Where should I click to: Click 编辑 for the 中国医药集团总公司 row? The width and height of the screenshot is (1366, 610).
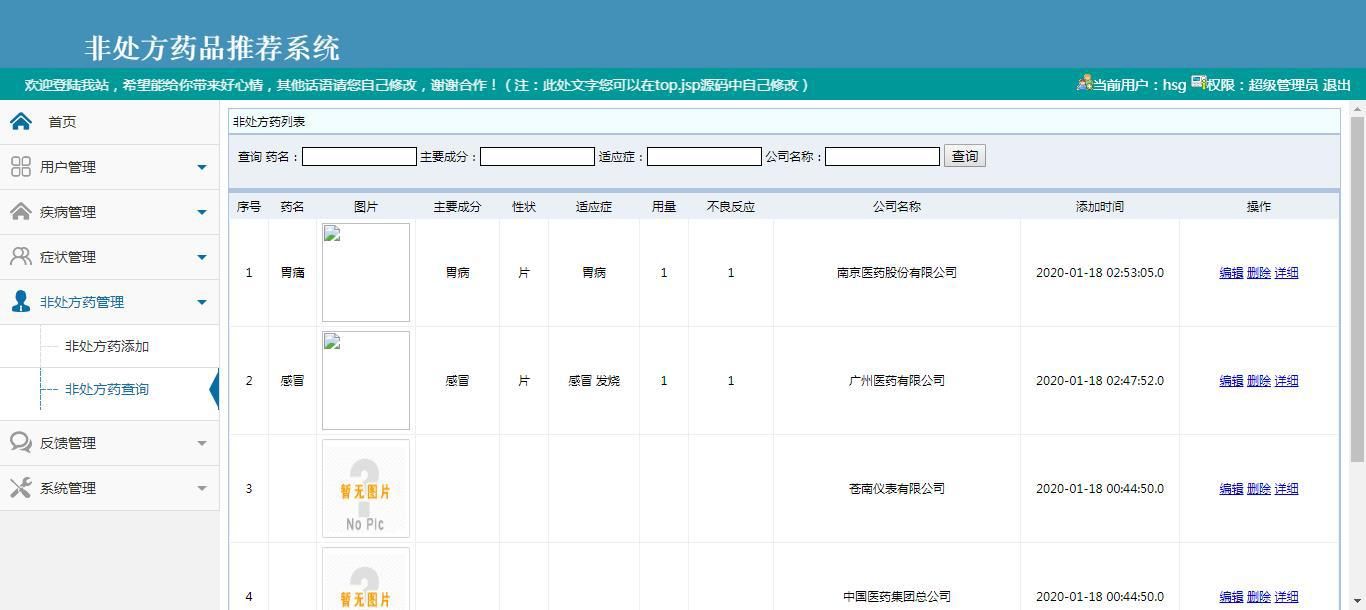pyautogui.click(x=1231, y=597)
